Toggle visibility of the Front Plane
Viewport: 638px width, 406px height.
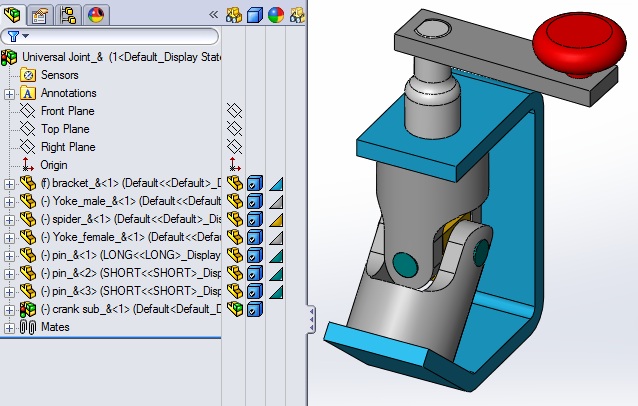pyautogui.click(x=234, y=111)
